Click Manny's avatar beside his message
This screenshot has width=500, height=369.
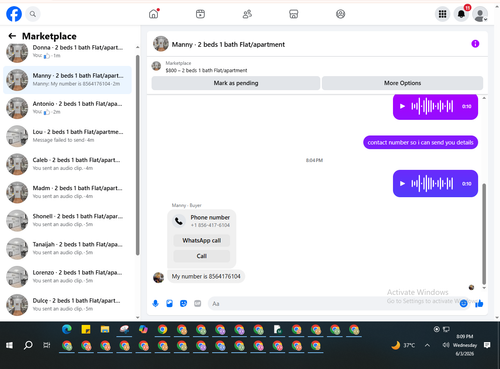(x=158, y=277)
